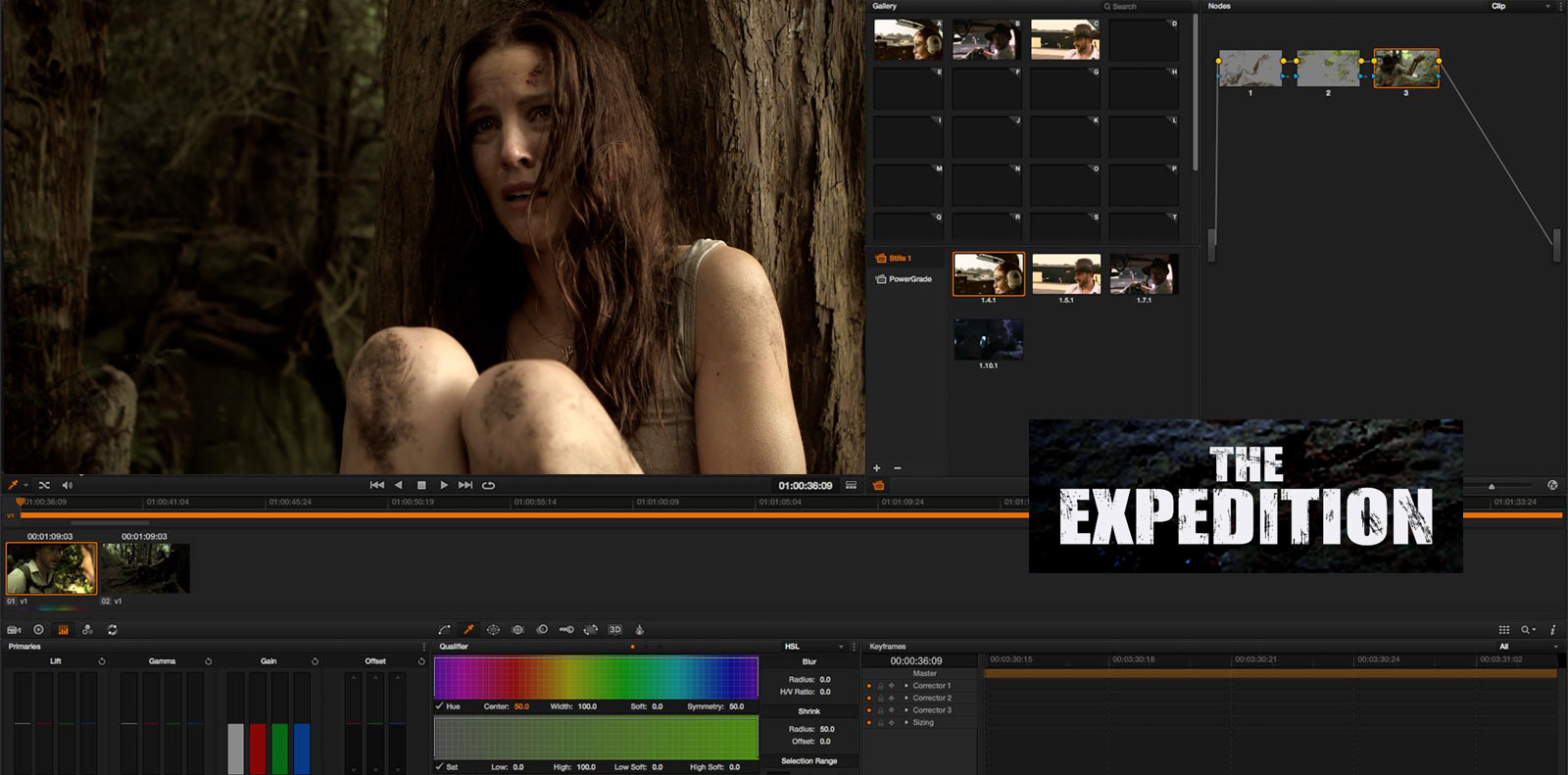Open the Primaries palette options menu
1568x775 pixels.
[x=423, y=647]
